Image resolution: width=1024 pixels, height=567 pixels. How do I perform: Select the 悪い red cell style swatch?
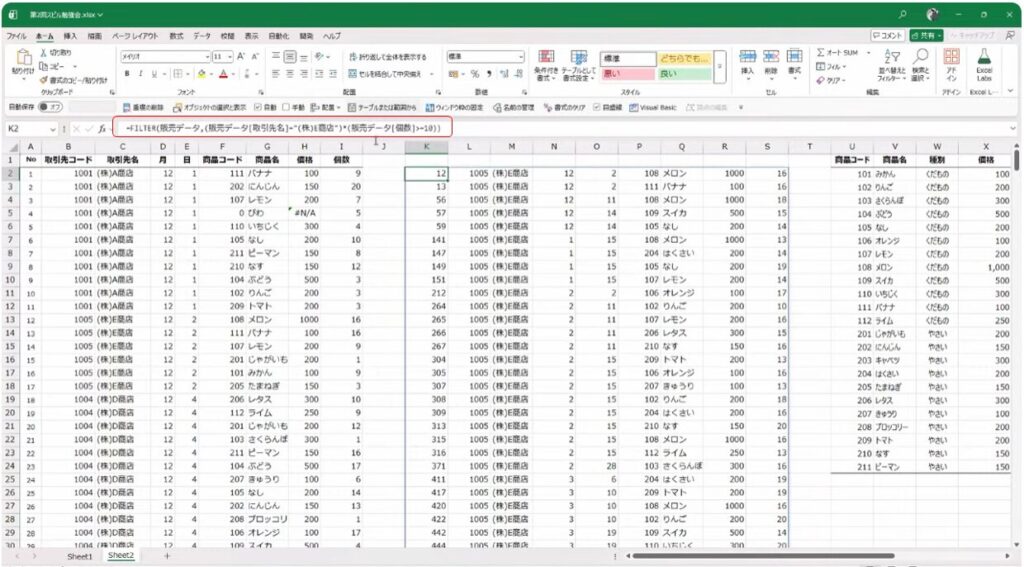pyautogui.click(x=627, y=73)
